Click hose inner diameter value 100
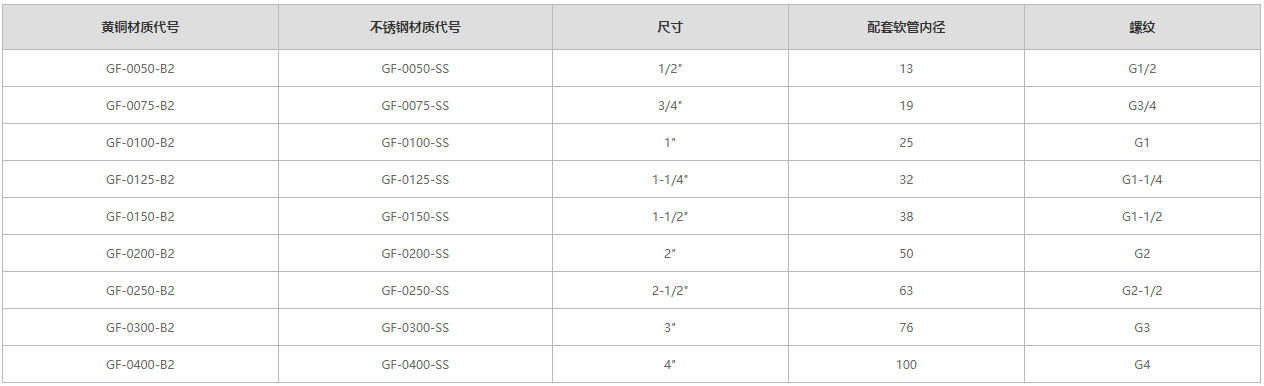1264x386 pixels. pyautogui.click(x=906, y=365)
